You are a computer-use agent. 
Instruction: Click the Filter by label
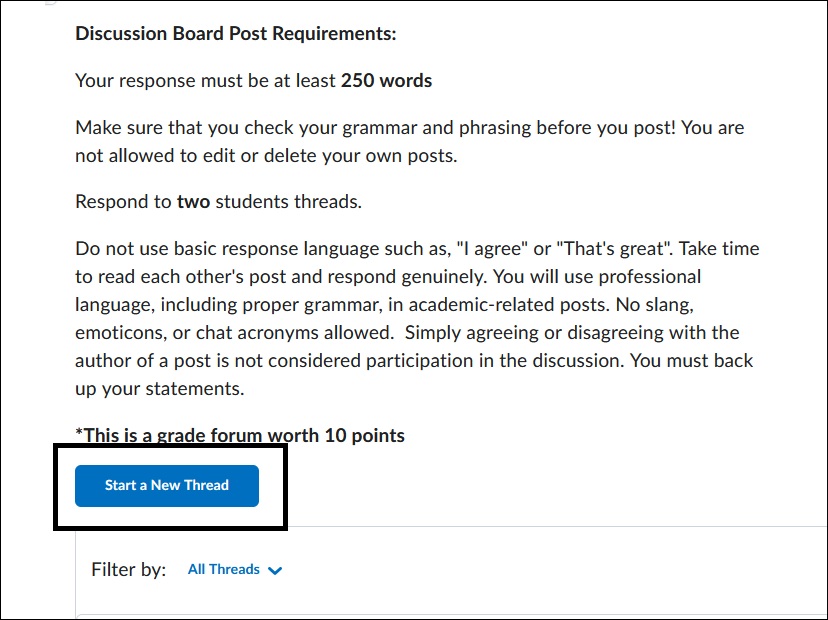point(128,569)
